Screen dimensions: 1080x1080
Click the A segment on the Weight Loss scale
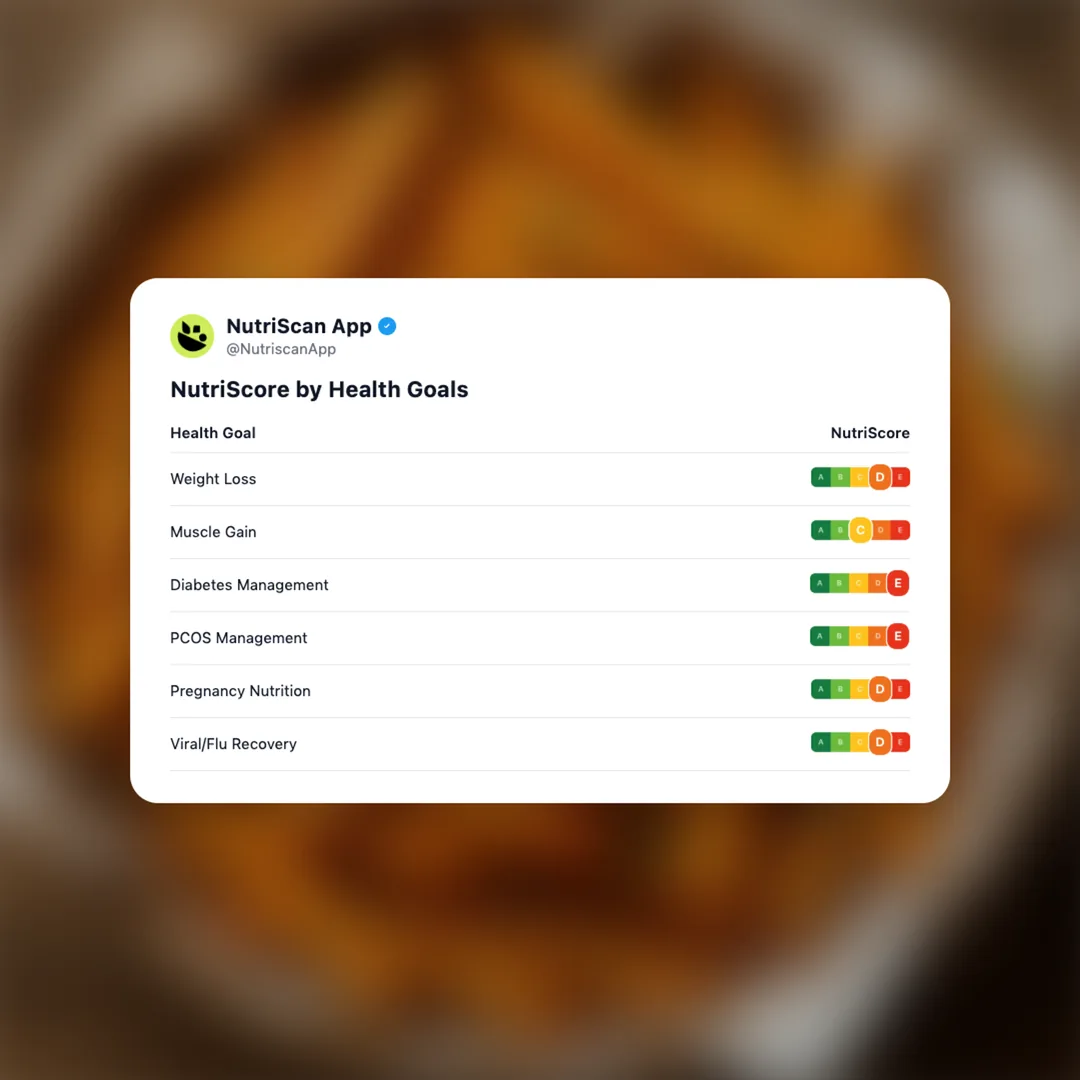820,477
